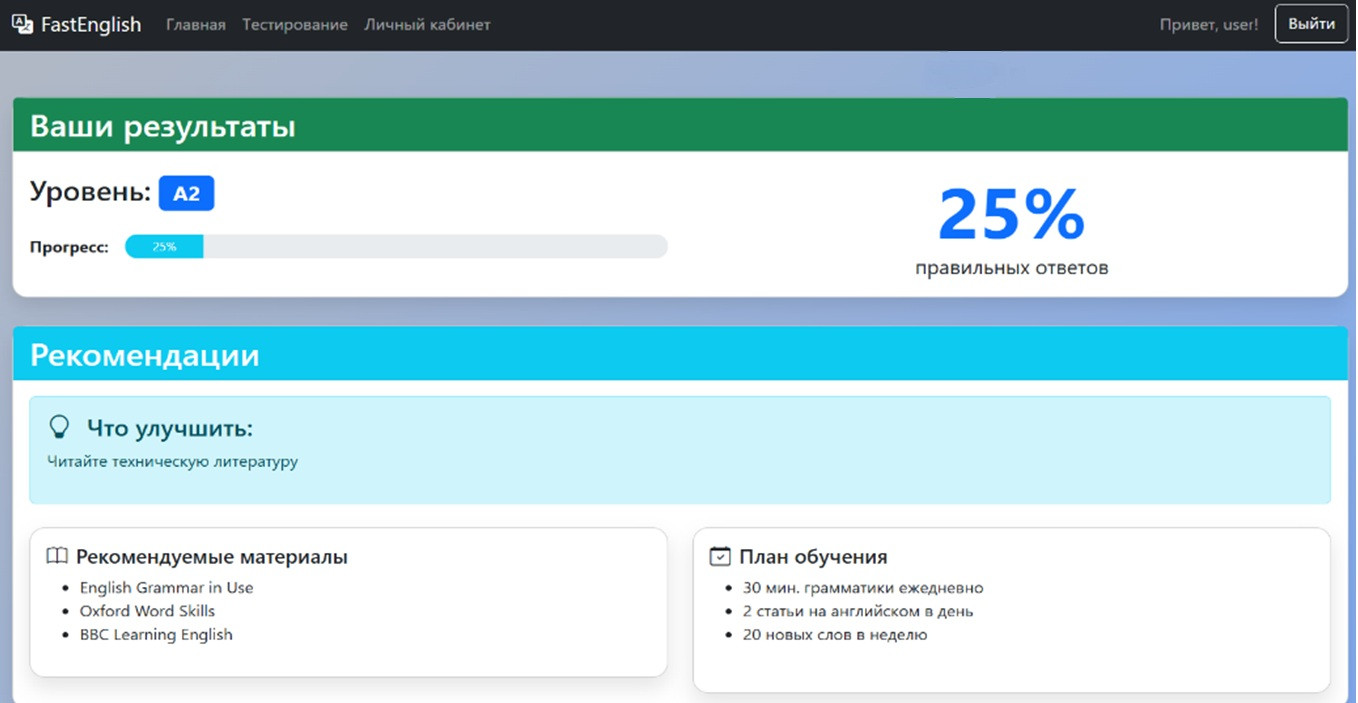Click the 30 мин. грамматики ежедневно item

tap(862, 588)
